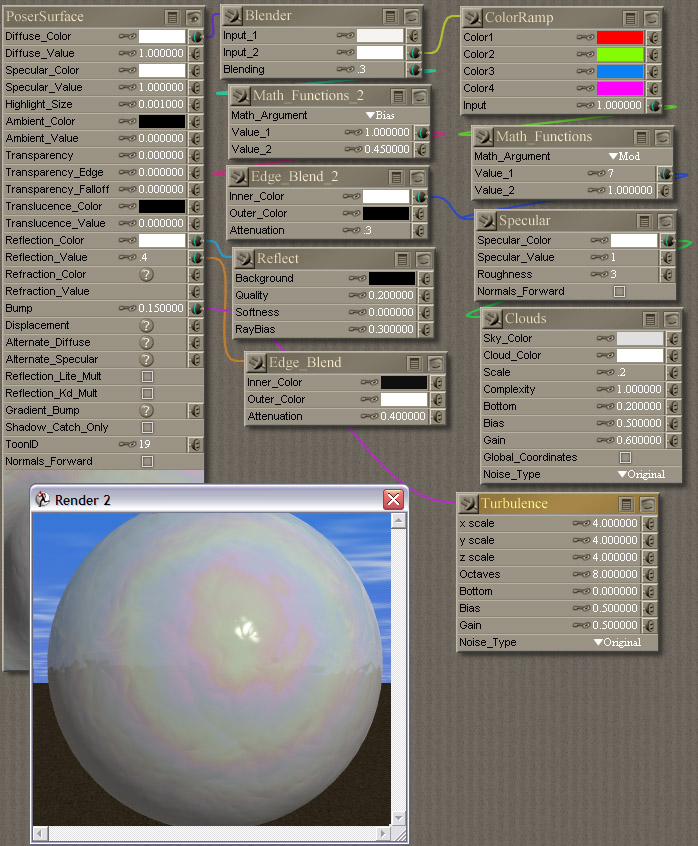Image resolution: width=698 pixels, height=846 pixels.
Task: Click the Reflect node collapse icon
Action: (x=244, y=258)
